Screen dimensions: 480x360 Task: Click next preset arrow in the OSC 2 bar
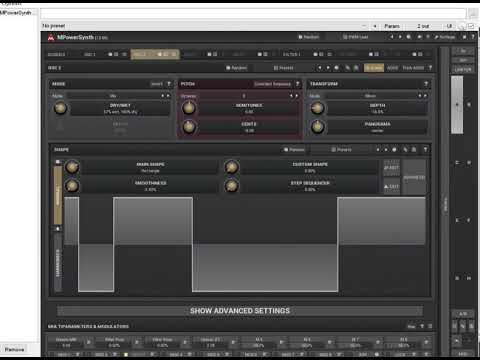[x=328, y=68]
